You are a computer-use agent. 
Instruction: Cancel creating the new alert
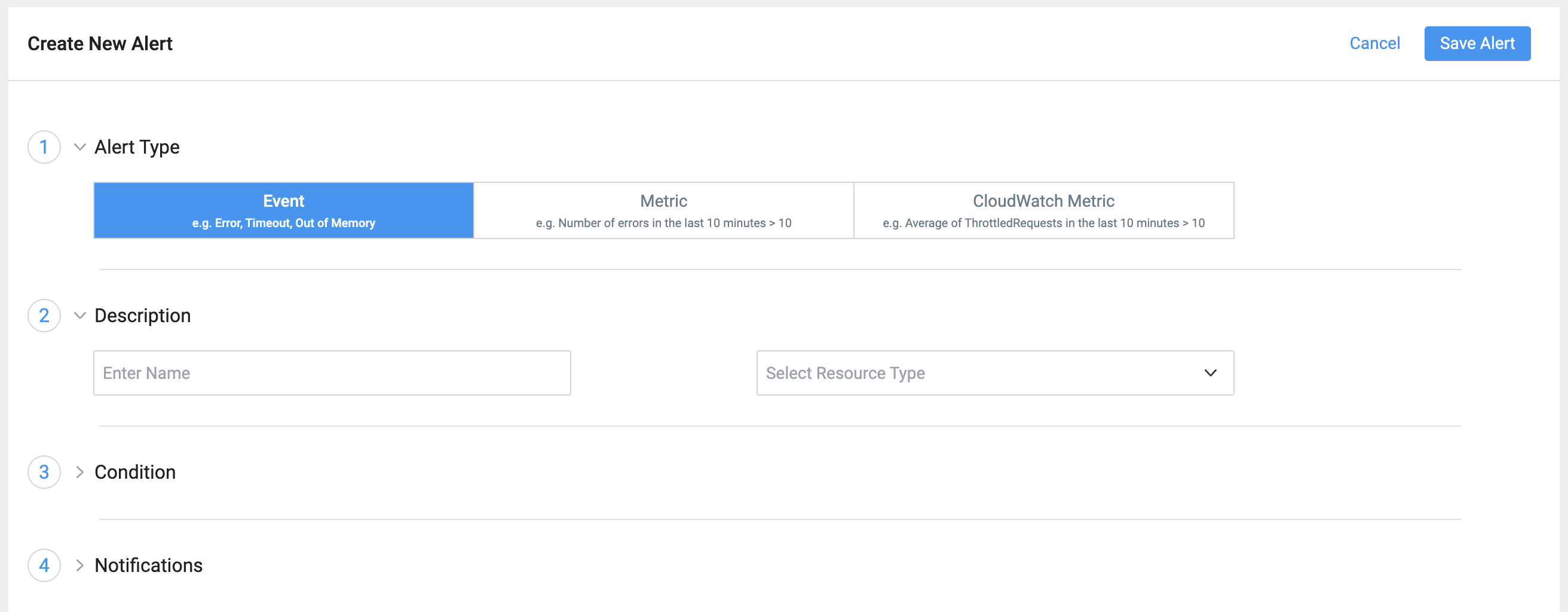tap(1374, 43)
